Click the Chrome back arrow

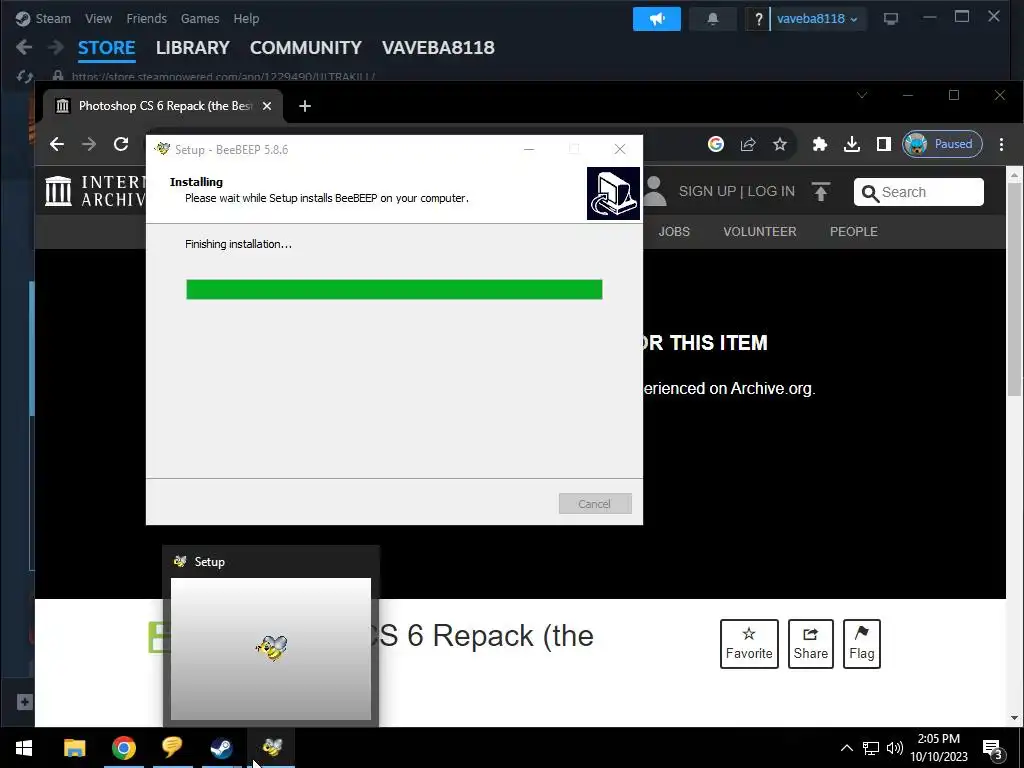(x=57, y=144)
